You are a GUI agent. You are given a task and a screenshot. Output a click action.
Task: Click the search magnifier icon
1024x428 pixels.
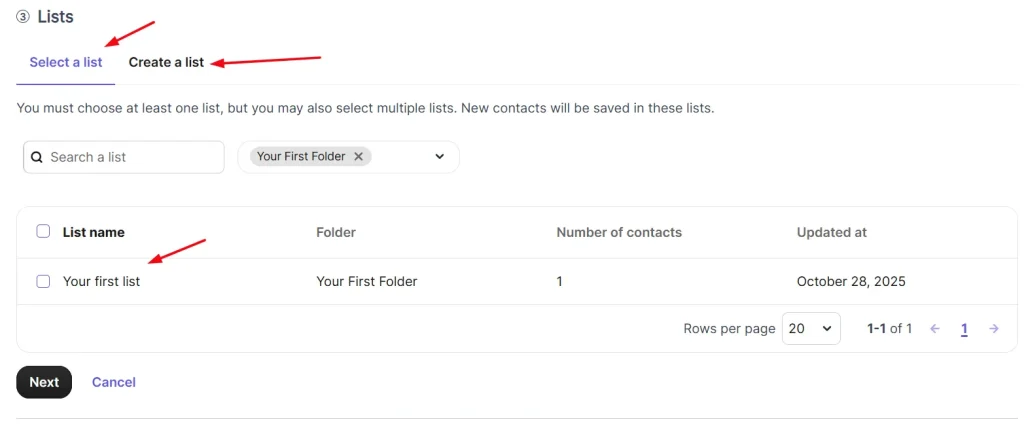click(37, 157)
